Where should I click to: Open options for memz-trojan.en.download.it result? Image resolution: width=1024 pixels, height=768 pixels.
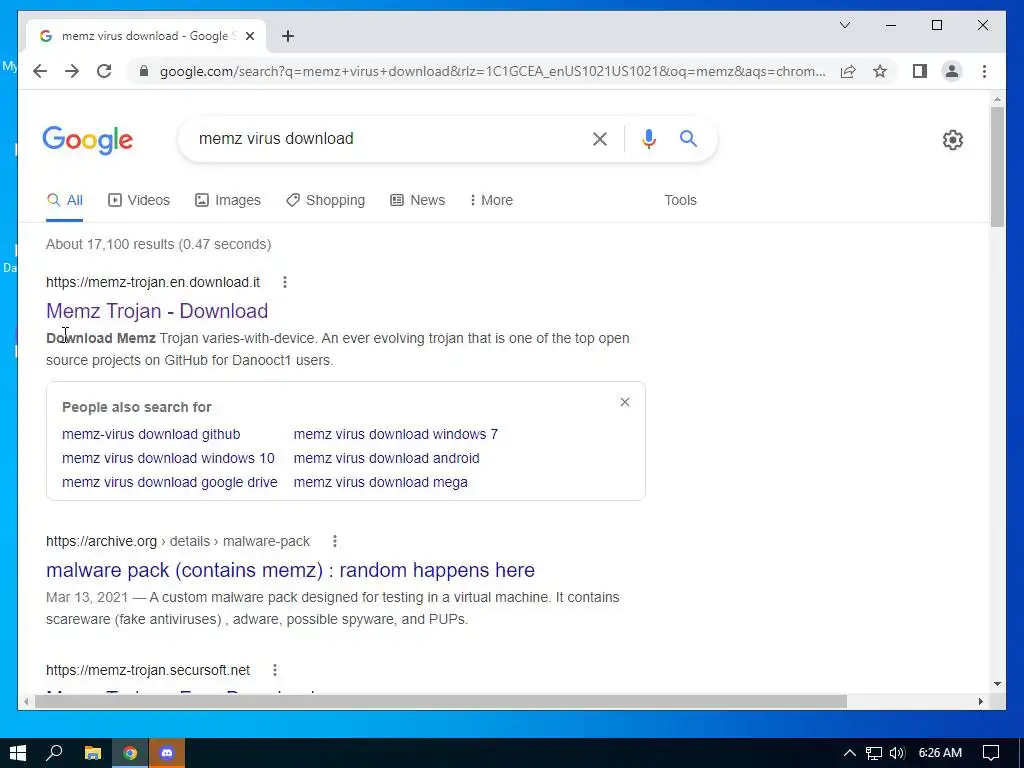285,282
